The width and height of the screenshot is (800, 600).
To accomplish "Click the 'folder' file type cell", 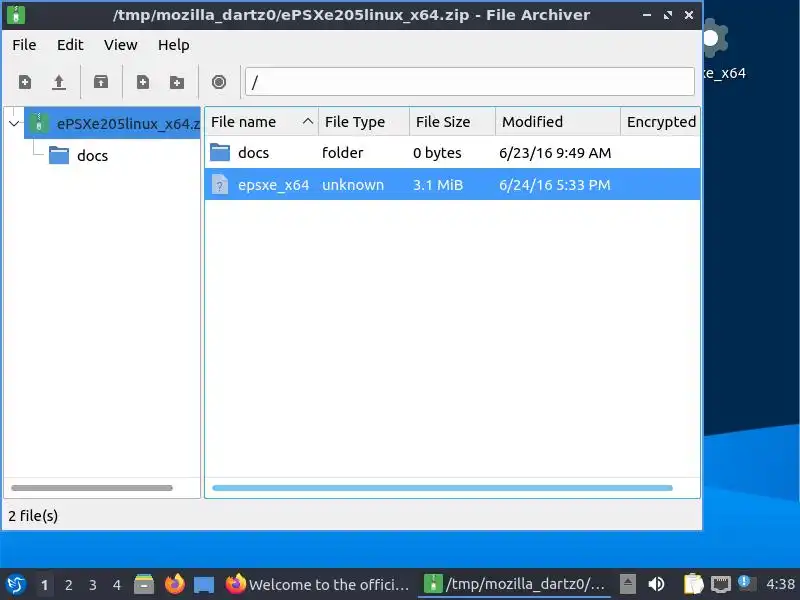I will coord(342,153).
